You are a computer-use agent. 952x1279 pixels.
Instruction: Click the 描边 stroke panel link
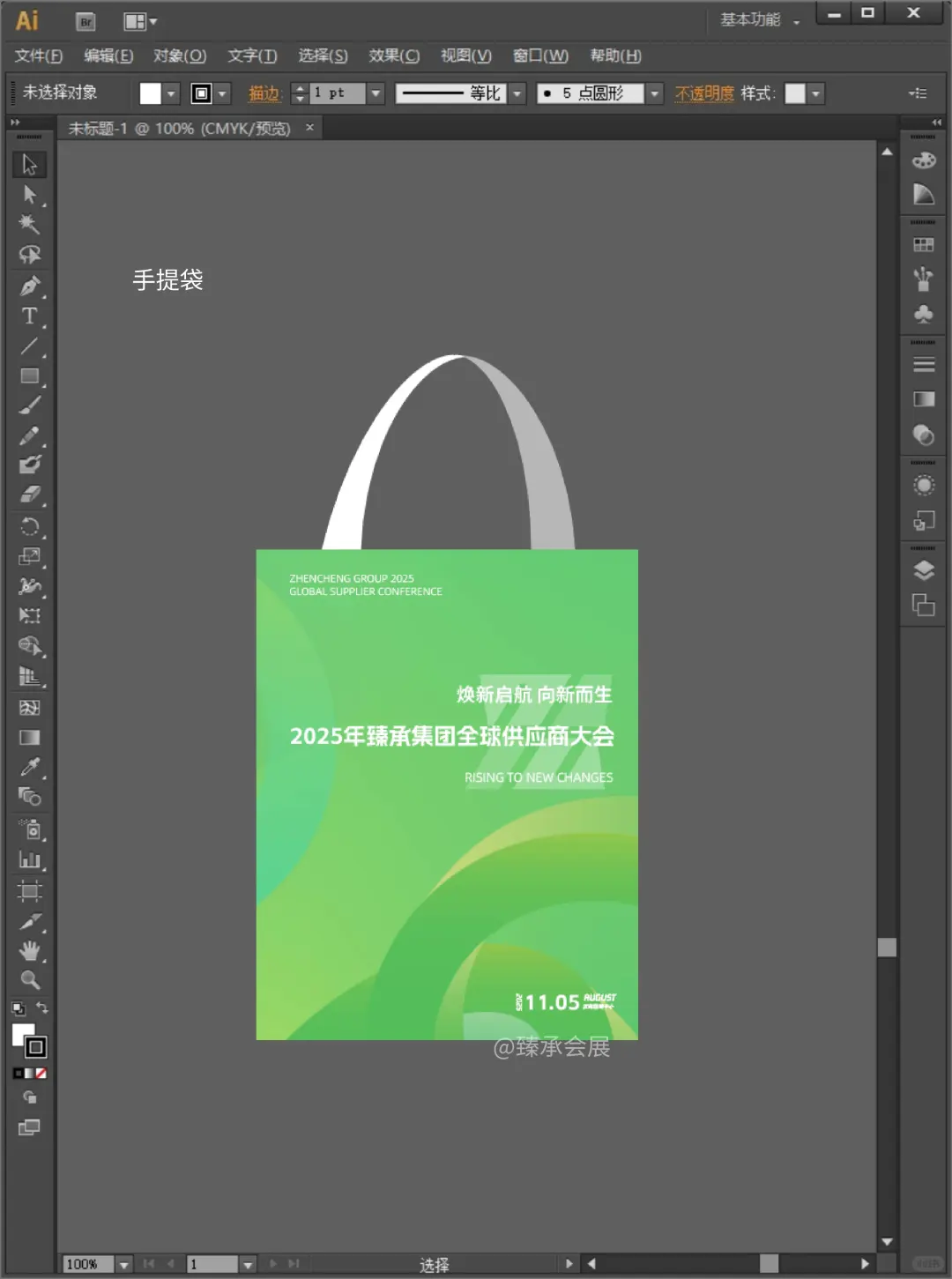click(x=264, y=93)
